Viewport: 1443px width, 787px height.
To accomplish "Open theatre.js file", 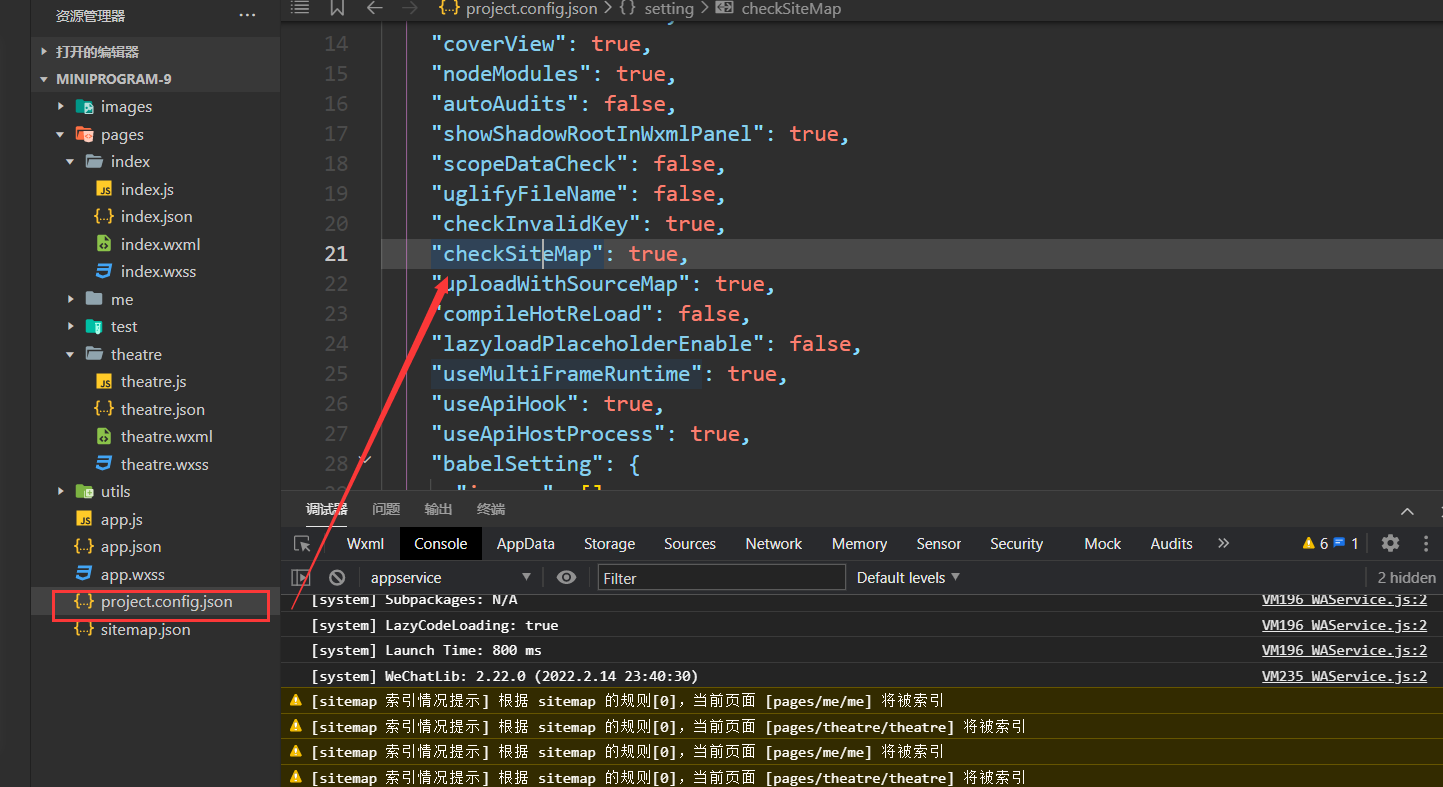I will pyautogui.click(x=155, y=382).
